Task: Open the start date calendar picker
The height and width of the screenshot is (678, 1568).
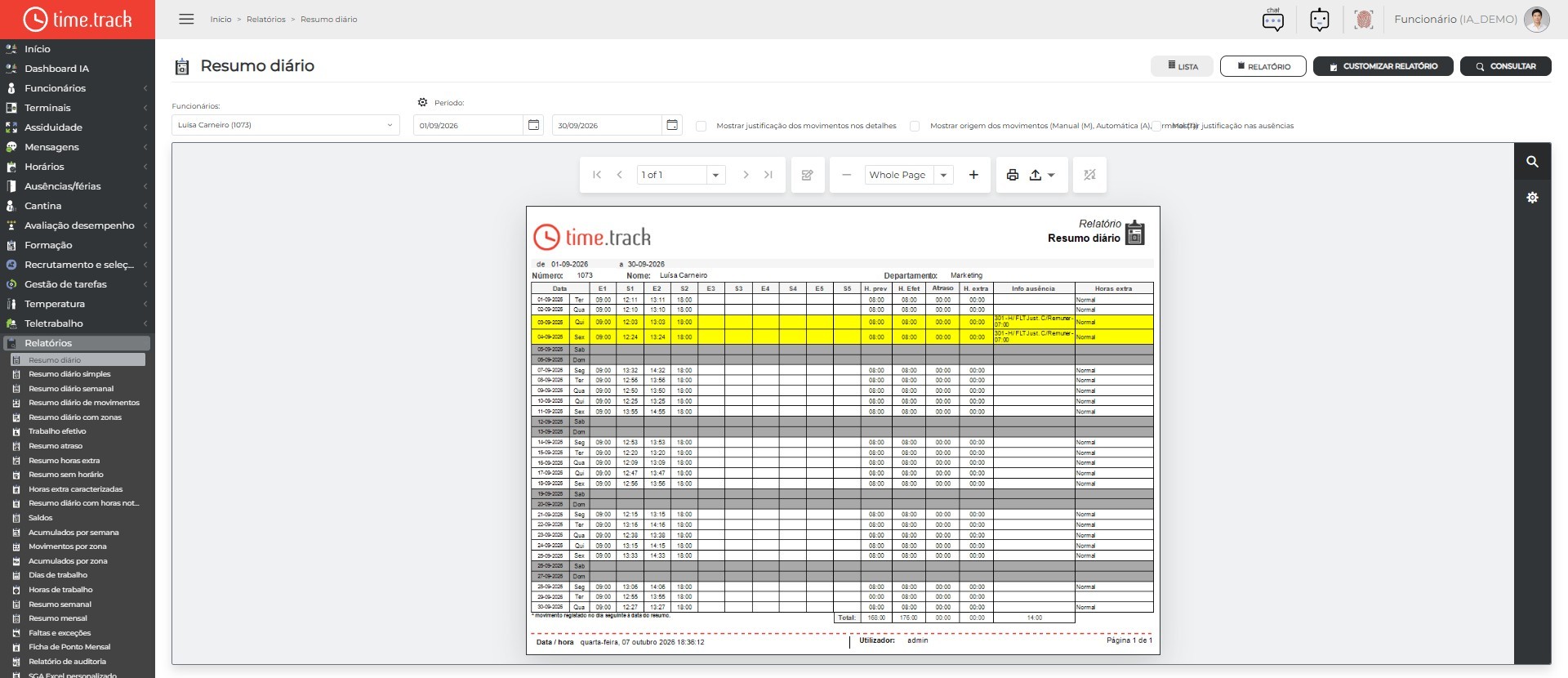Action: pos(533,125)
